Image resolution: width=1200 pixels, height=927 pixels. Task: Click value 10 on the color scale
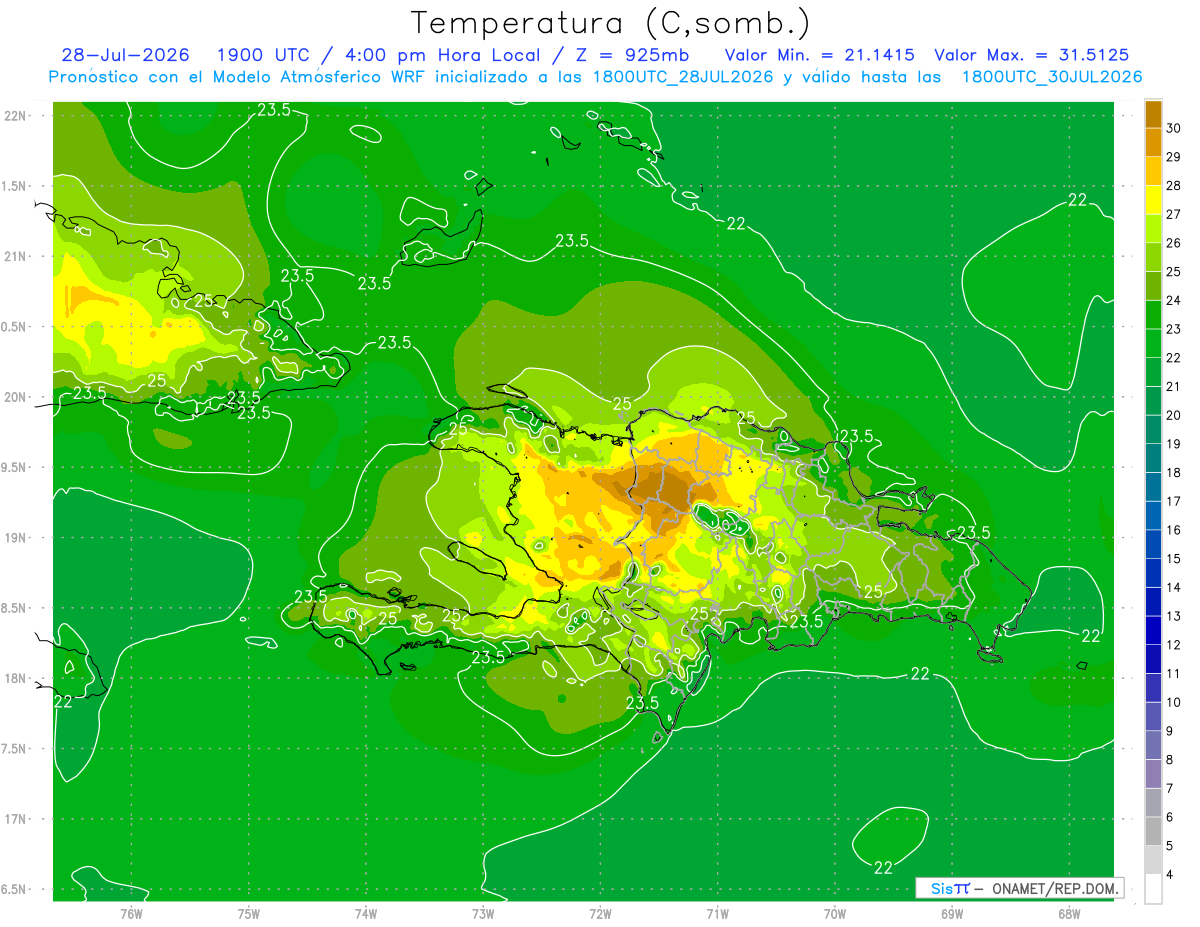(1174, 702)
